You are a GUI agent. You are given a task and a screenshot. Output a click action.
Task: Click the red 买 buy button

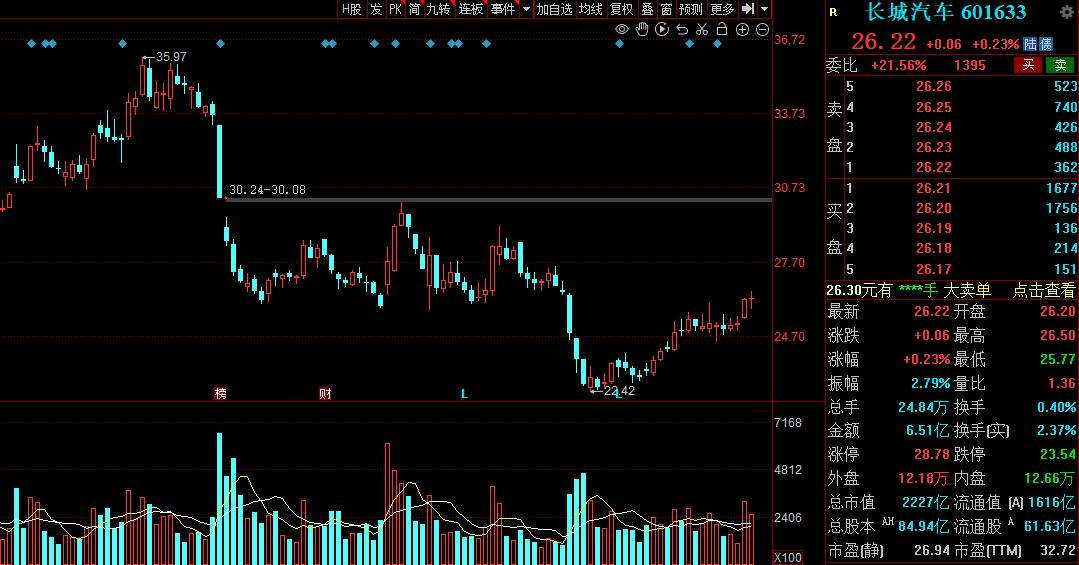(1028, 65)
